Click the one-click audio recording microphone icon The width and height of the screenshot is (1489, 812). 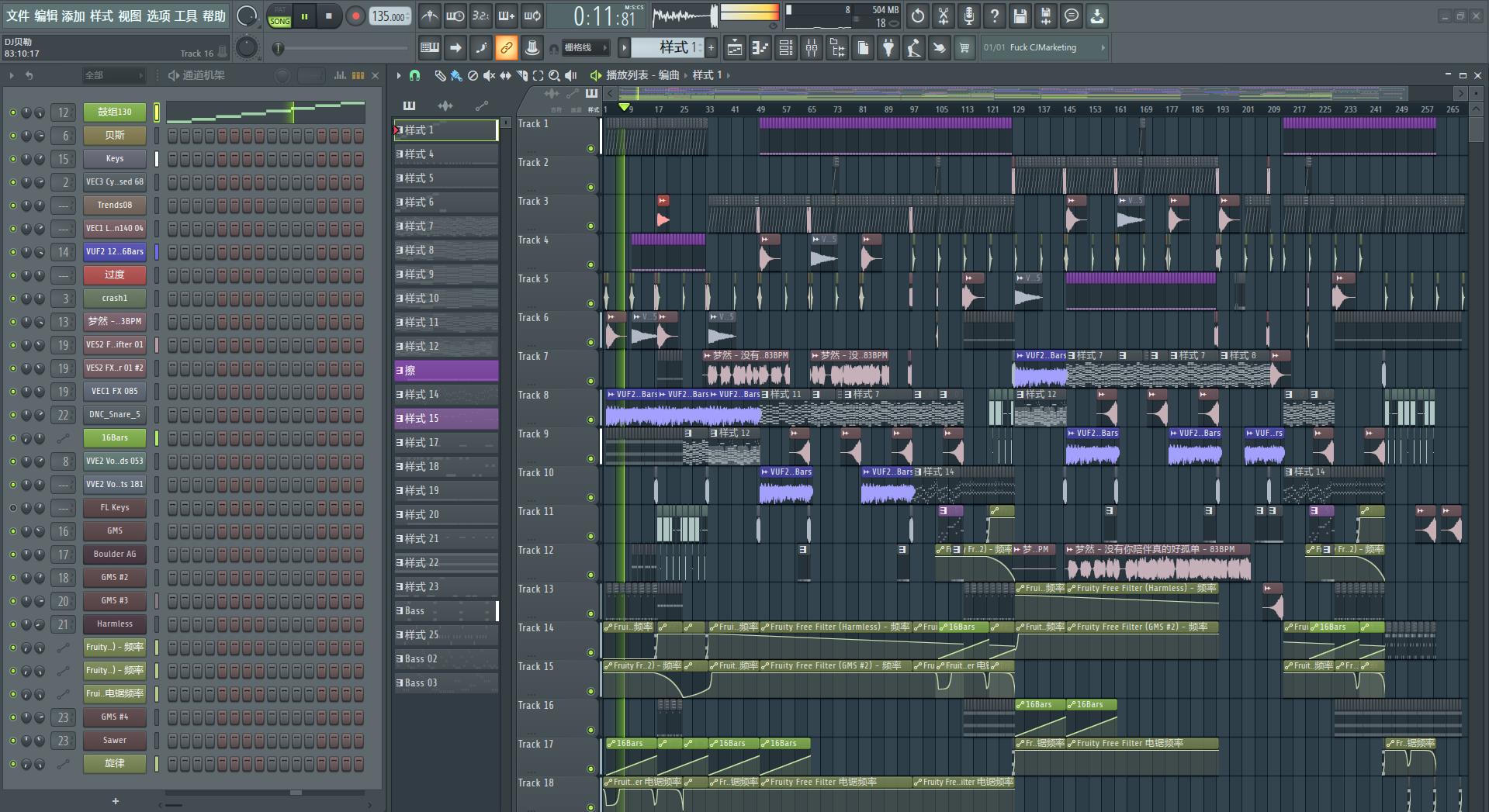[x=969, y=16]
